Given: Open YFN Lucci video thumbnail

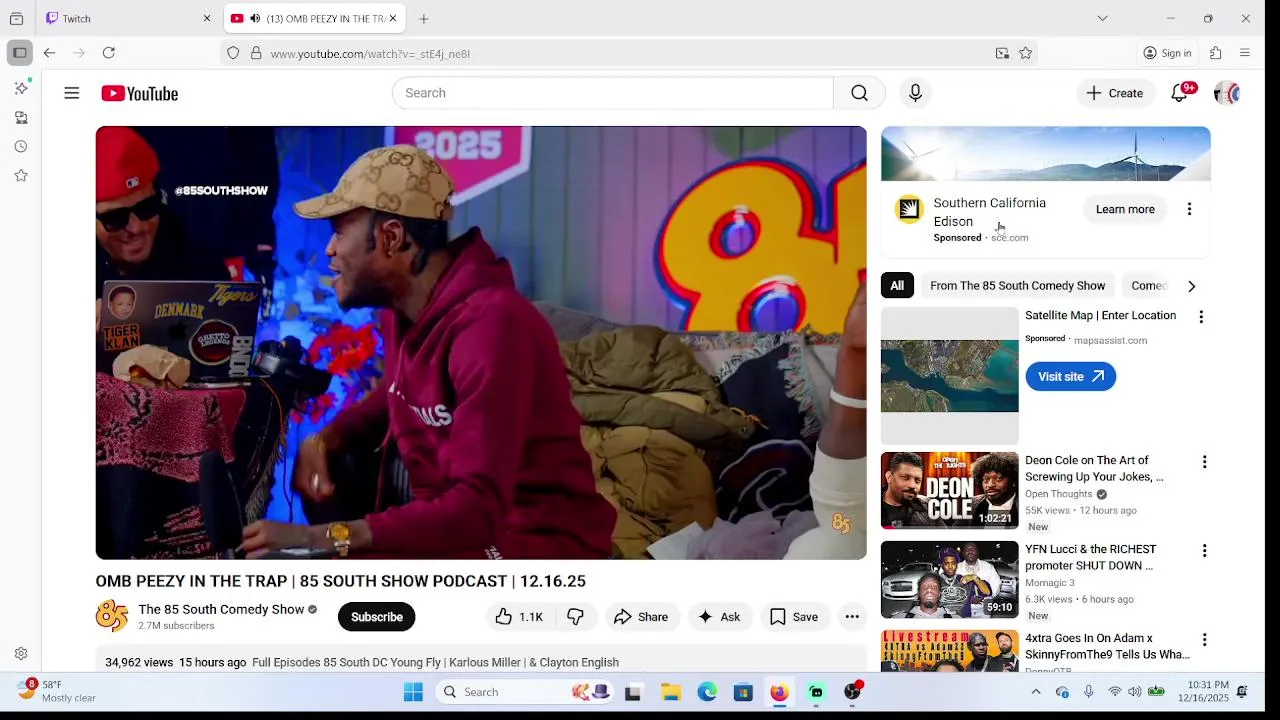Looking at the screenshot, I should (949, 579).
